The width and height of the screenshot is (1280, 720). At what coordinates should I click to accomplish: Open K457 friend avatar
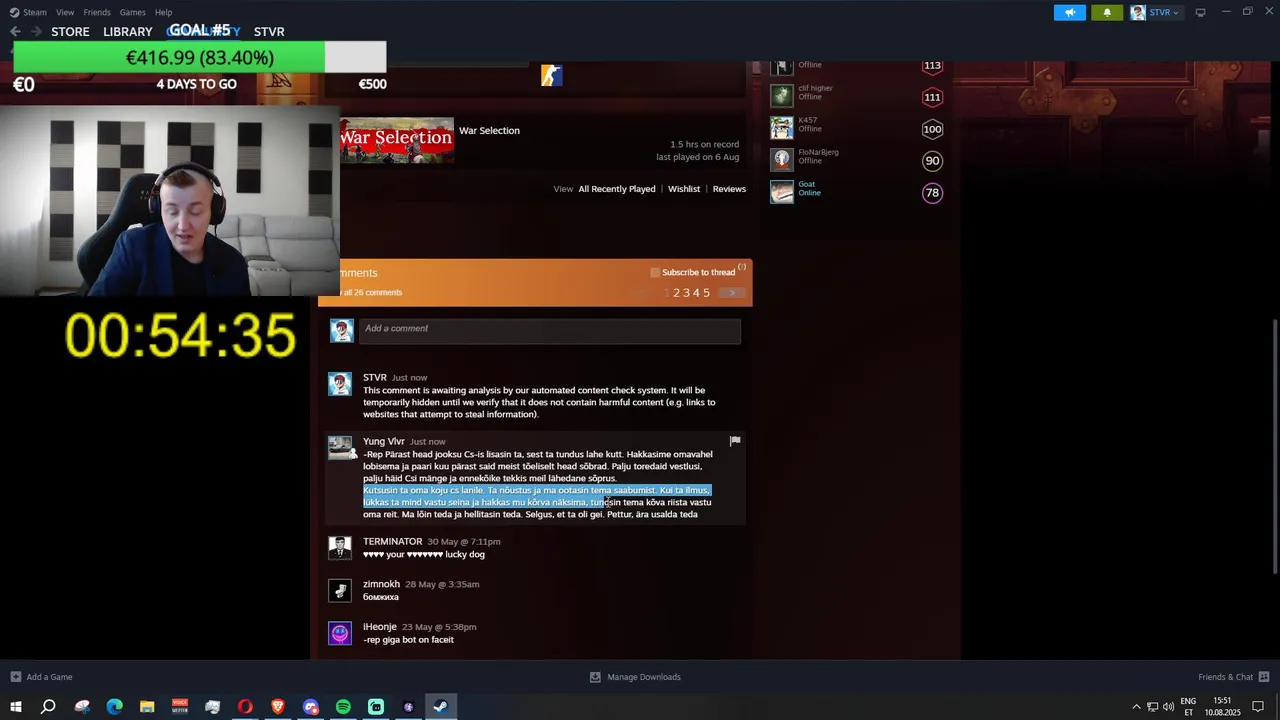click(781, 128)
